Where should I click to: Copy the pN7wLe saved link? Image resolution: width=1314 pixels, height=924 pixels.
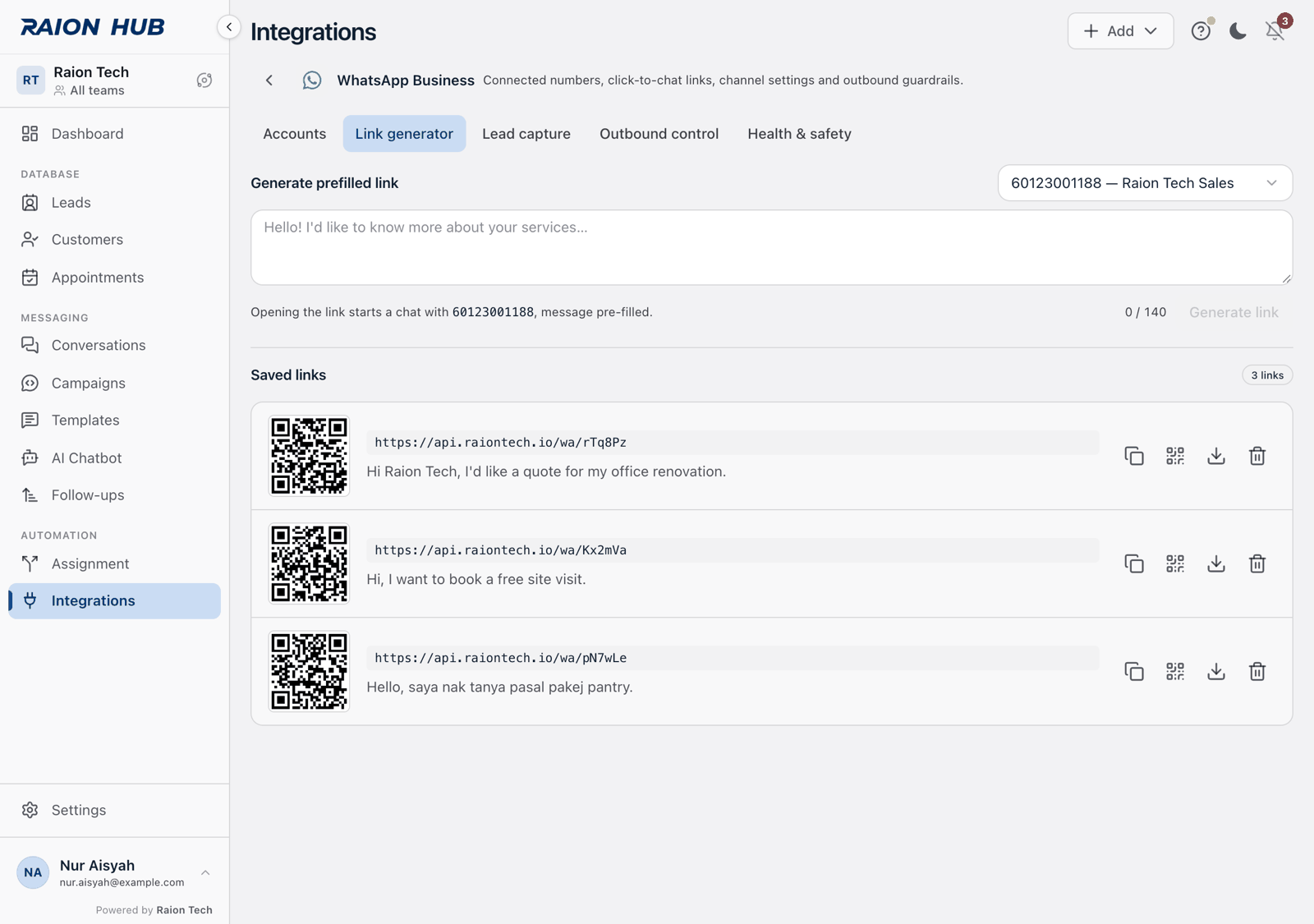point(1134,671)
